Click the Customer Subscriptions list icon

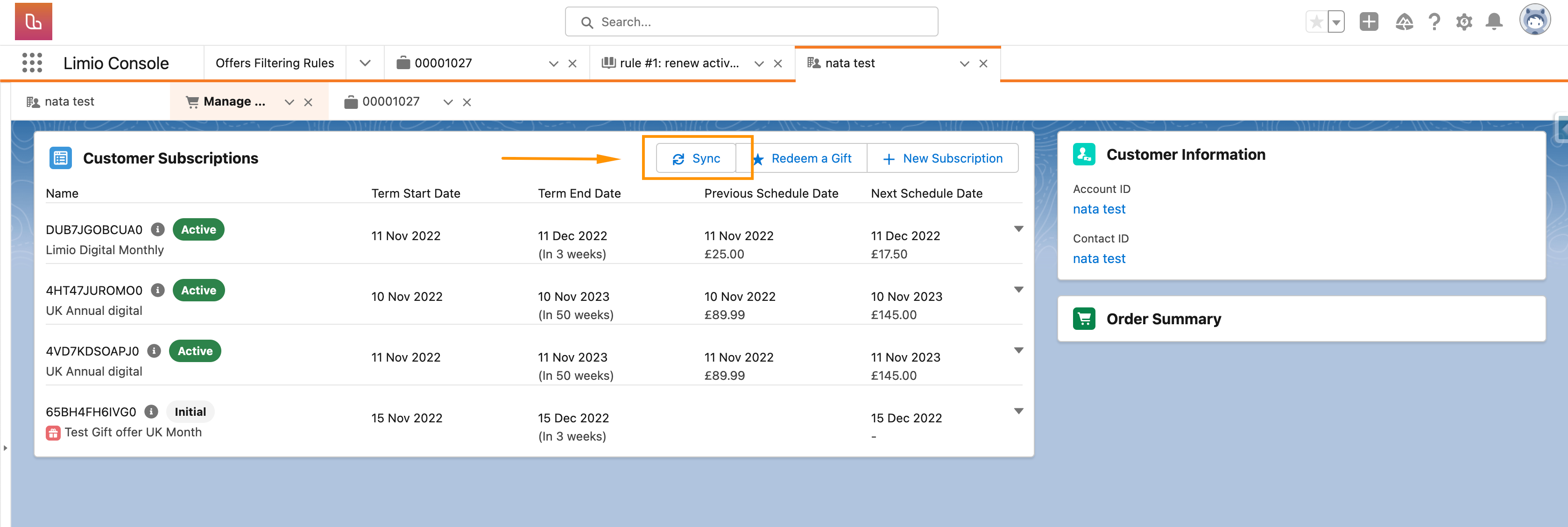point(60,158)
